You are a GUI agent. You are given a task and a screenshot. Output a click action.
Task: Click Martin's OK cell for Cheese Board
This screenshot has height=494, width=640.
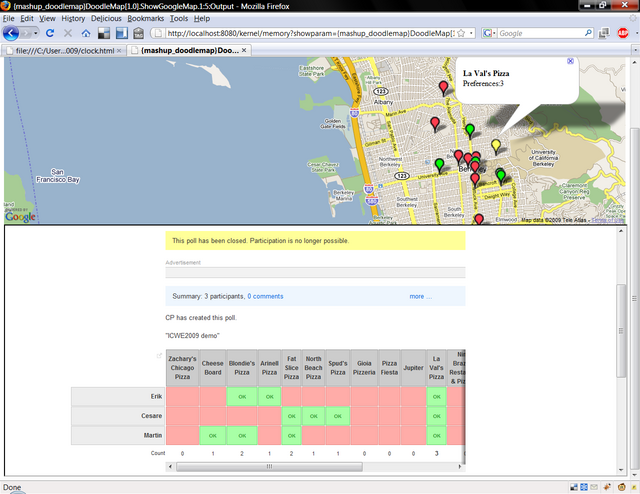click(213, 436)
